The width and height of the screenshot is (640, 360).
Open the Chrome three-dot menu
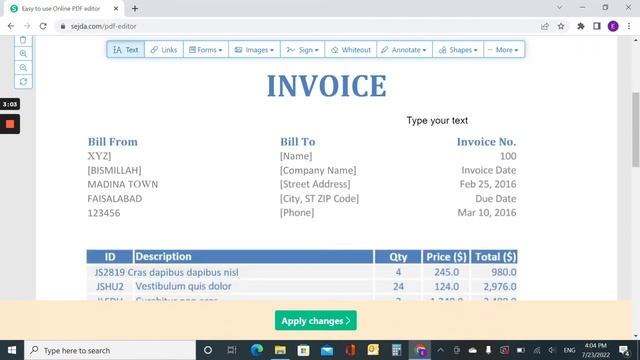[629, 26]
